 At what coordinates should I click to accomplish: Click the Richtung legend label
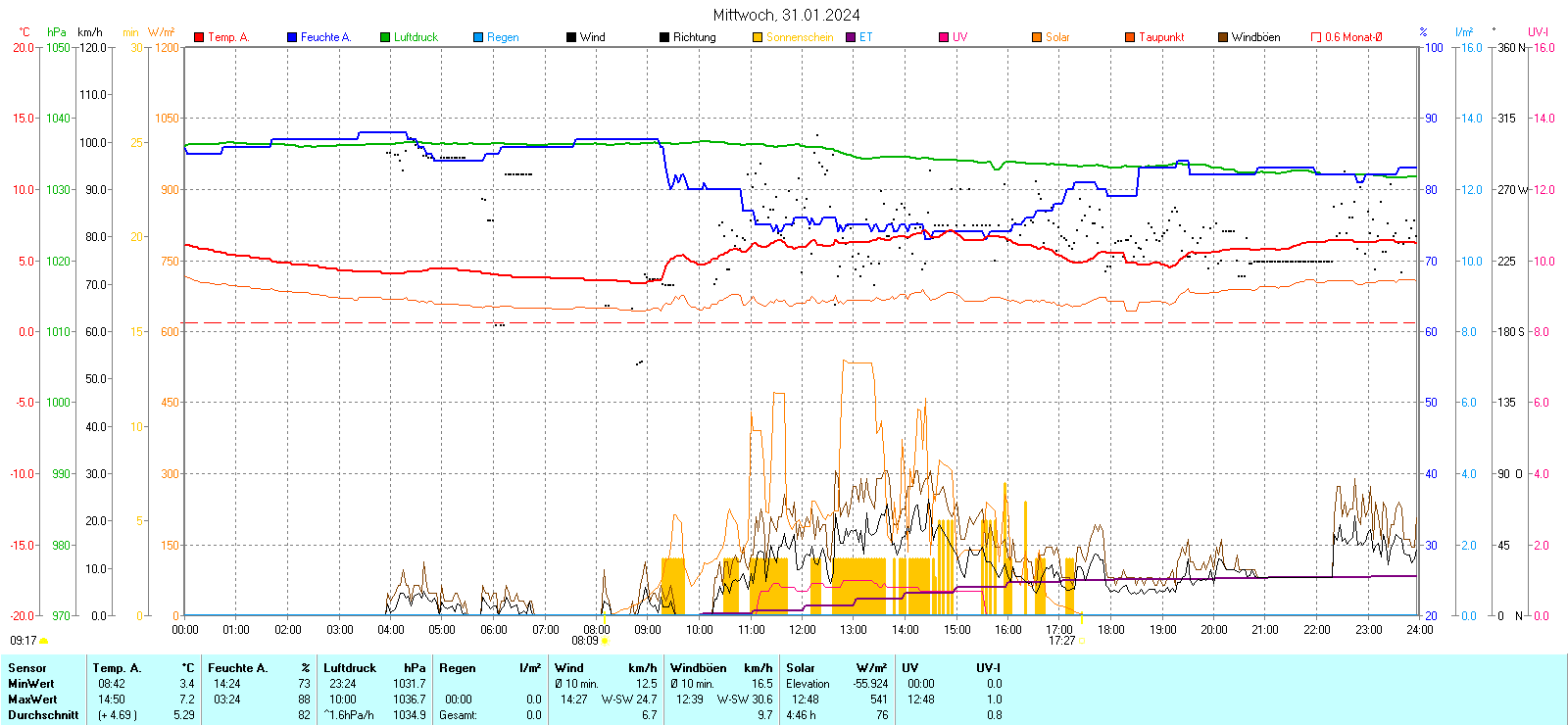[694, 37]
